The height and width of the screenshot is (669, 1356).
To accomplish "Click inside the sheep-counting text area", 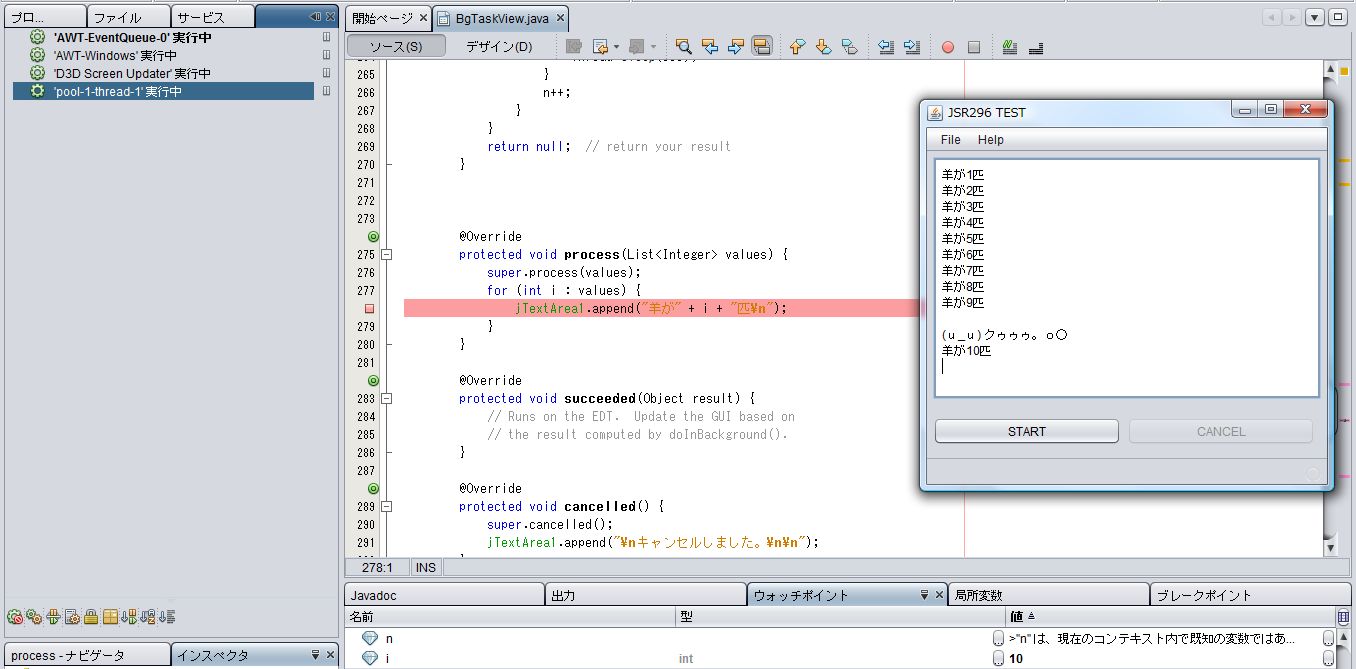I will click(x=1126, y=277).
